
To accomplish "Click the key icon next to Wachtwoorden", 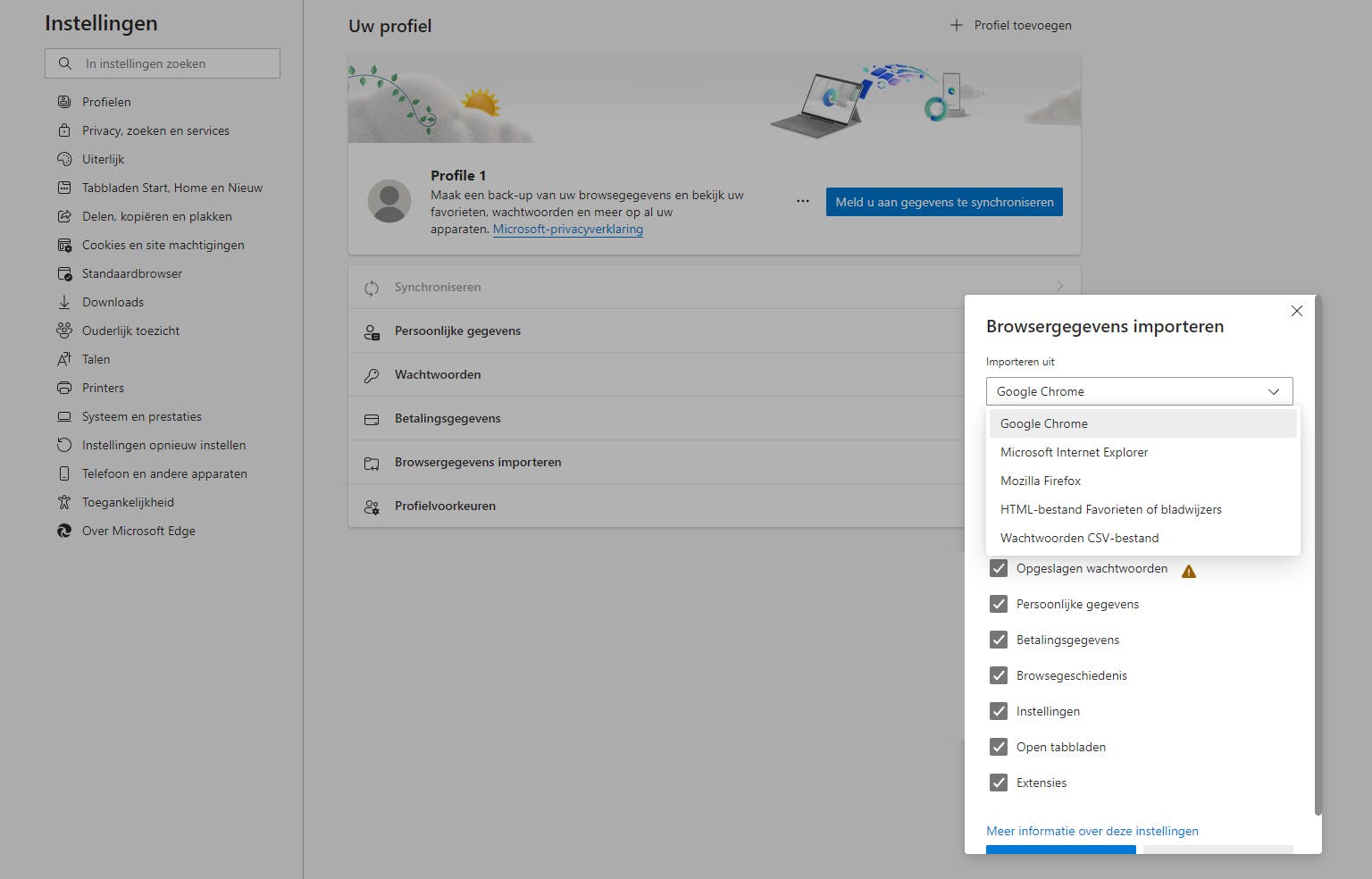I will 372,375.
